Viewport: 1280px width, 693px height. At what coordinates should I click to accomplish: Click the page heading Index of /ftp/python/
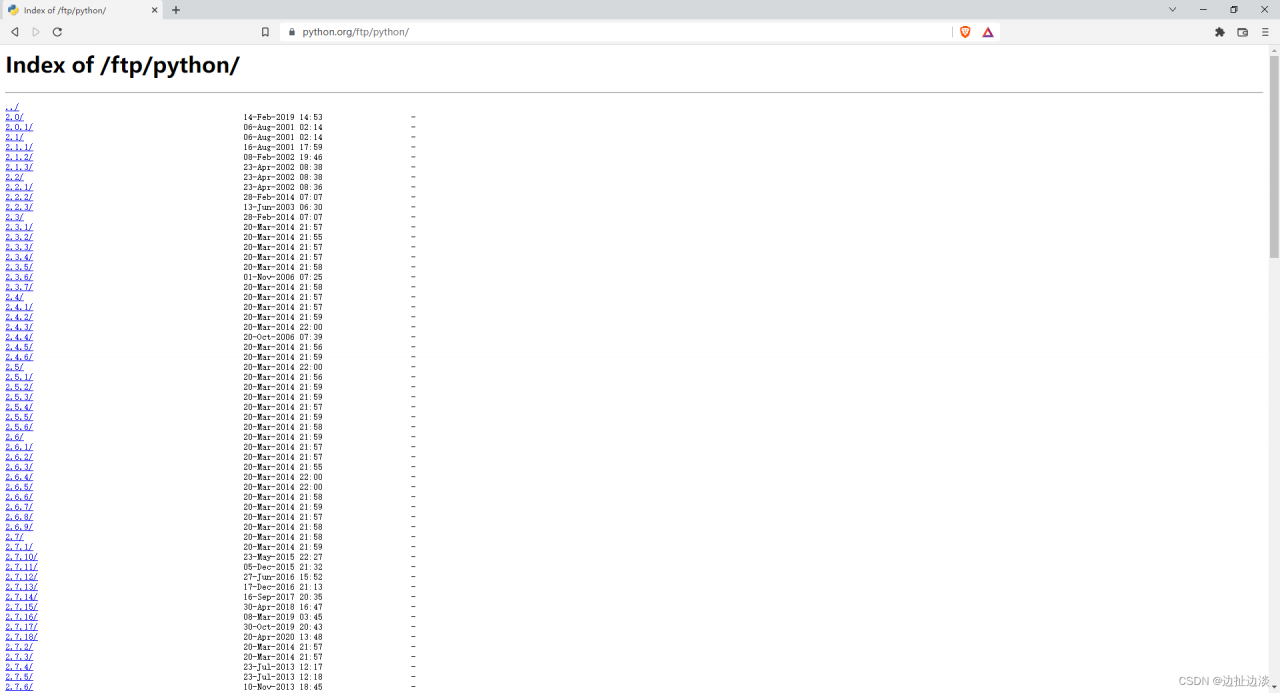[x=122, y=65]
